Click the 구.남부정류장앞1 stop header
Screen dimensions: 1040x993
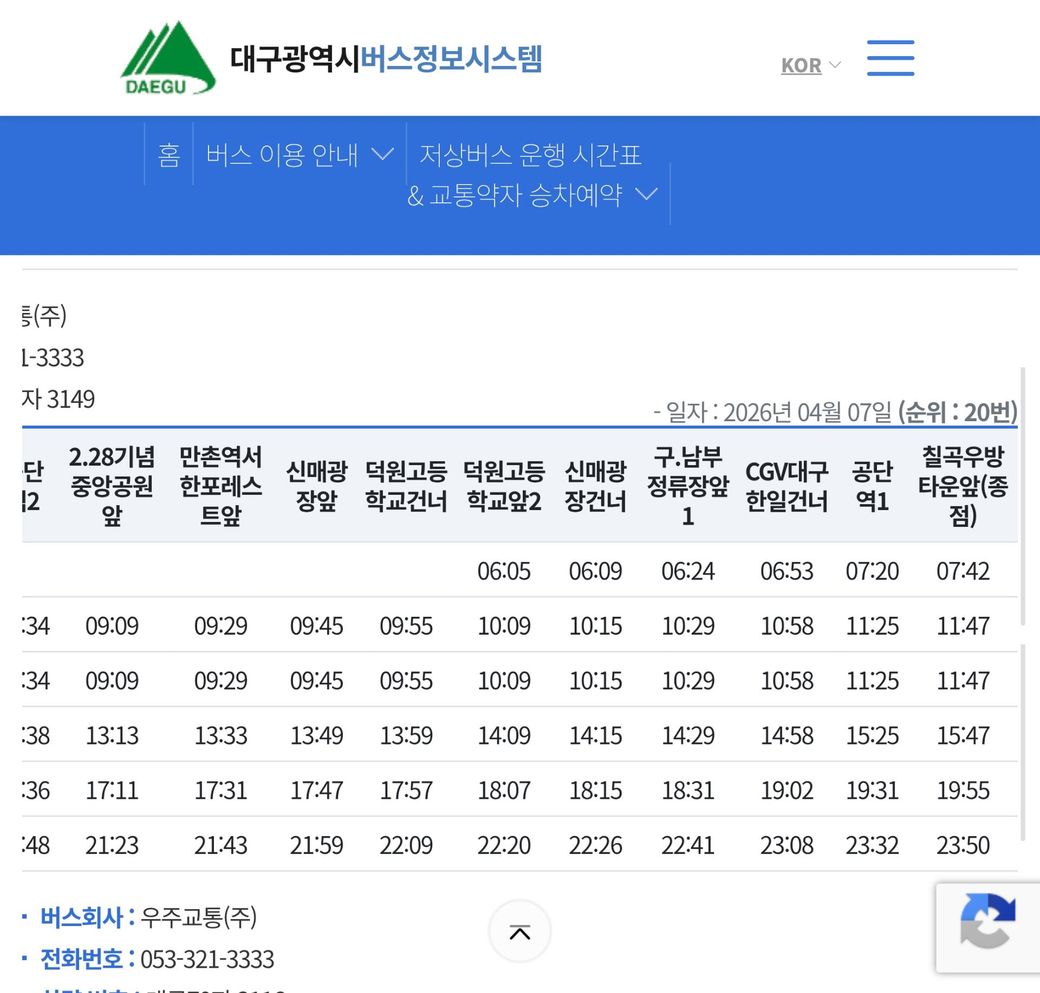point(688,486)
